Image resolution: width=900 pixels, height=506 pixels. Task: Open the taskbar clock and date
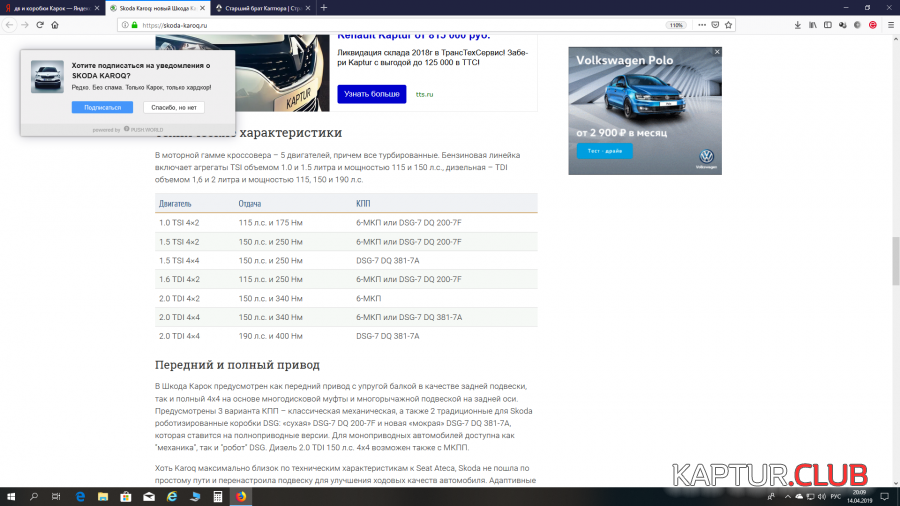click(x=859, y=497)
